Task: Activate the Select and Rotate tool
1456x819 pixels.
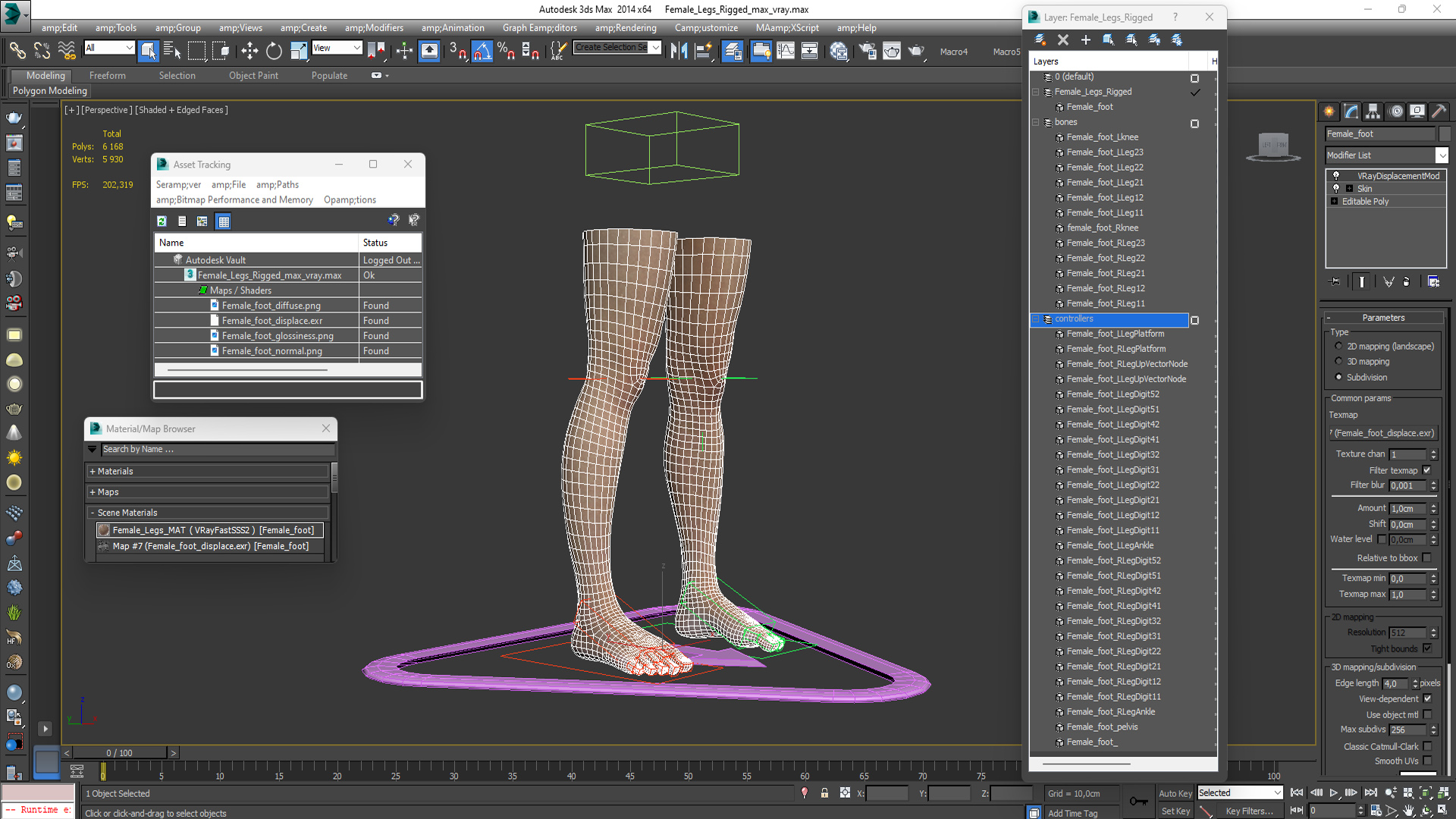Action: point(274,51)
